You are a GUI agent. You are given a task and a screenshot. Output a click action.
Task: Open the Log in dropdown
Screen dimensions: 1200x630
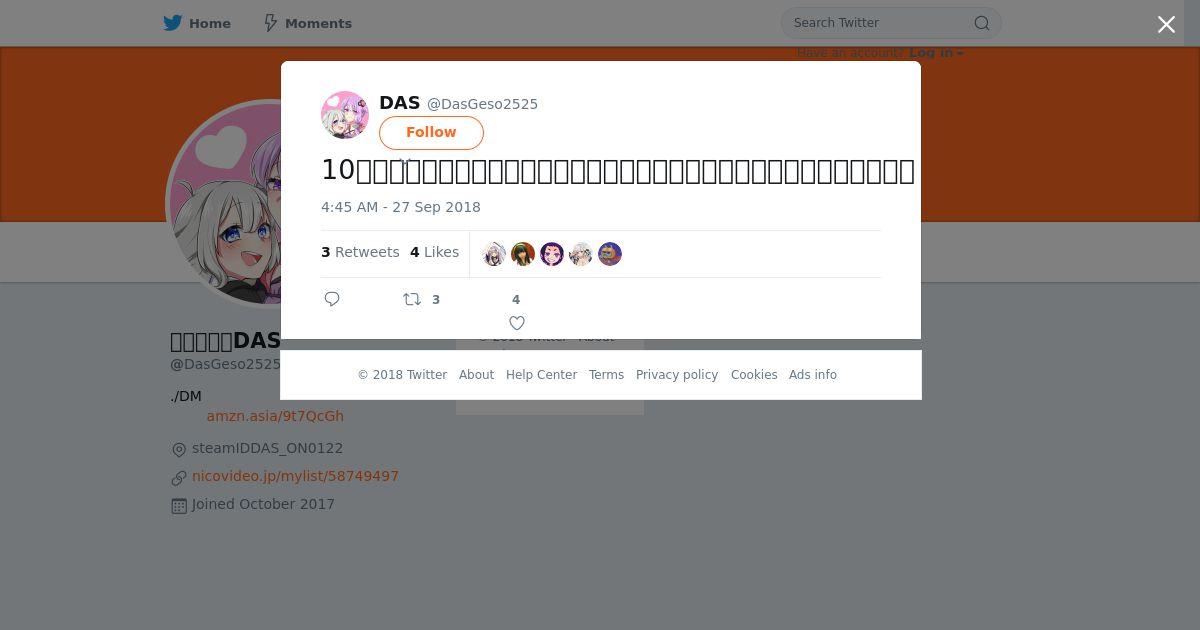(x=936, y=53)
